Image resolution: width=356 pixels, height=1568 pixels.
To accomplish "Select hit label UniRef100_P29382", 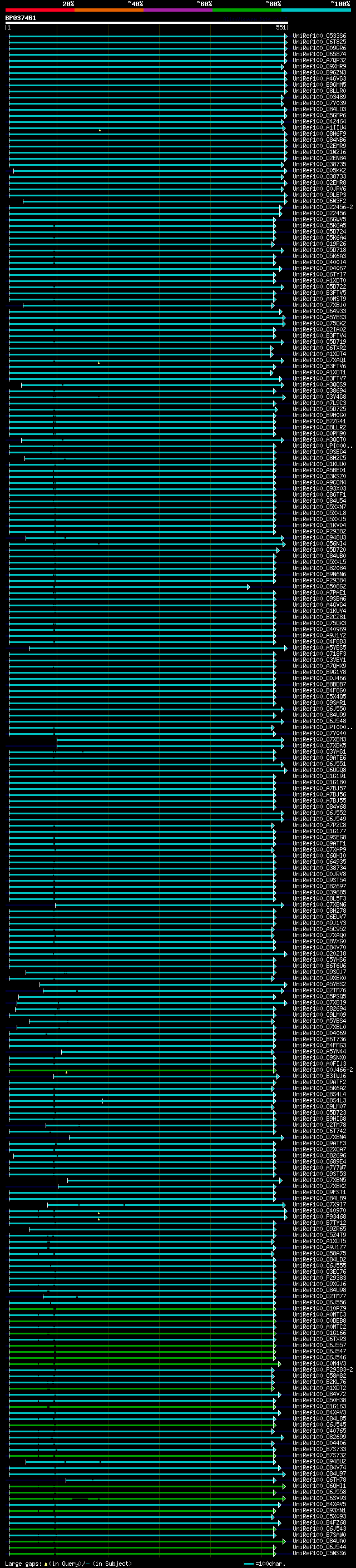I will coord(319,531).
